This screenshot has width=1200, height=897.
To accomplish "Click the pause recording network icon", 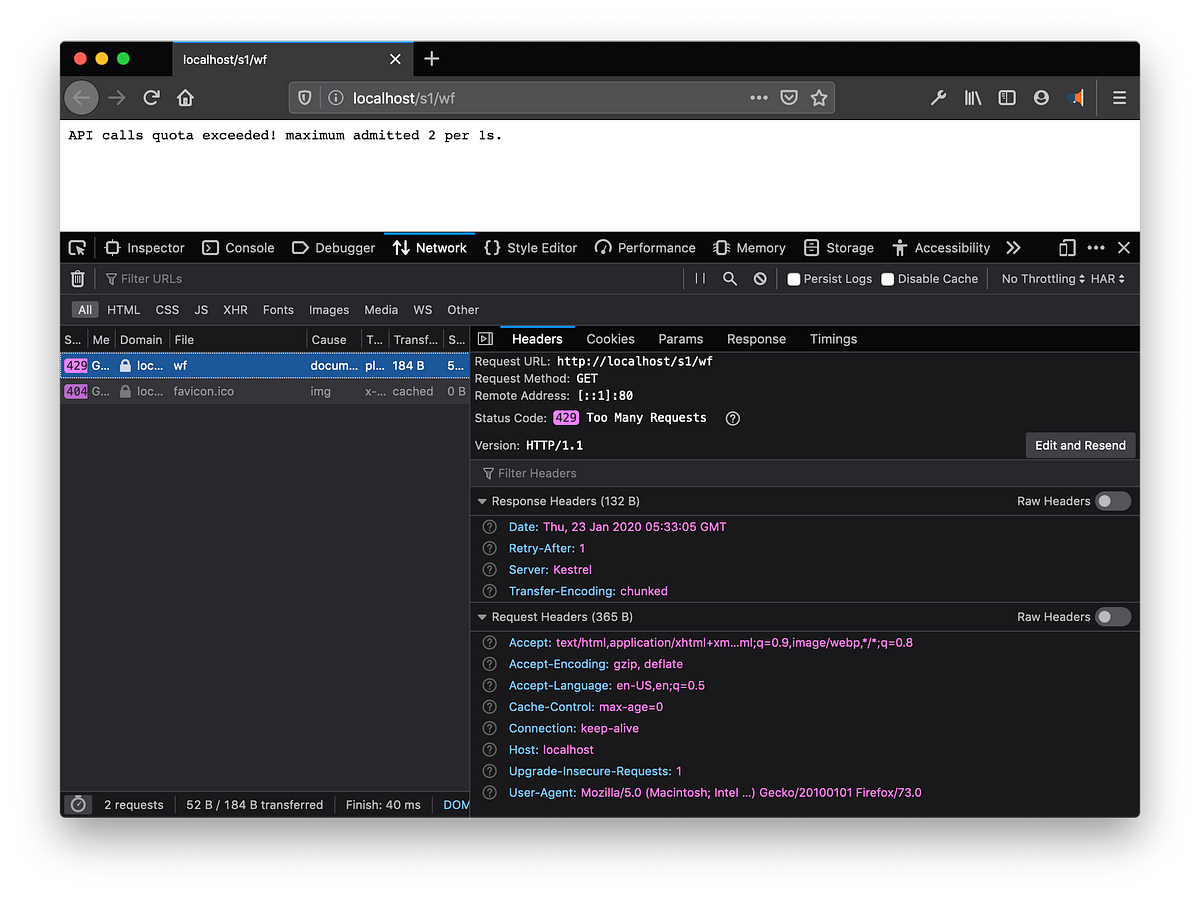I will coord(700,279).
